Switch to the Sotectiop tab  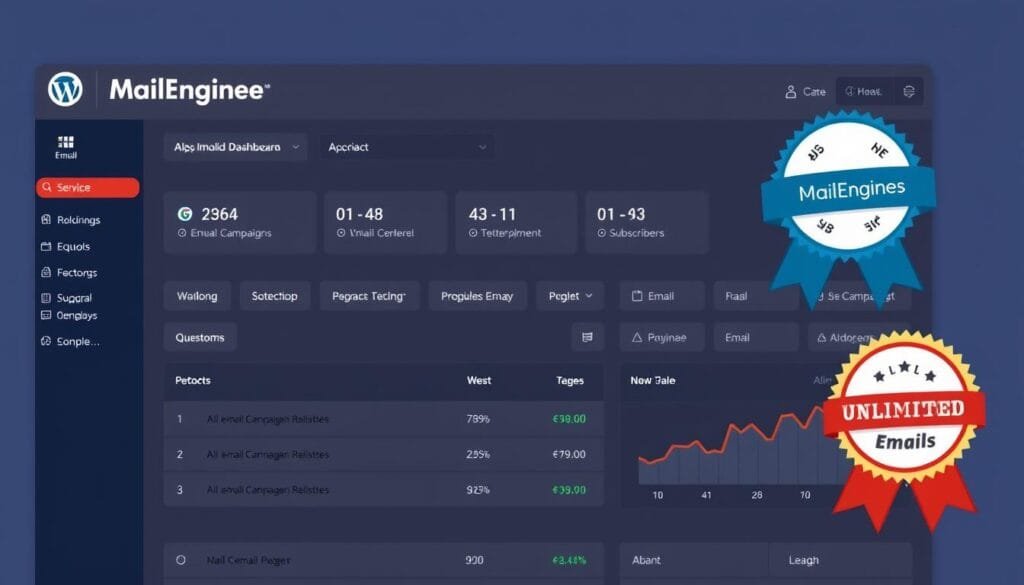point(273,296)
